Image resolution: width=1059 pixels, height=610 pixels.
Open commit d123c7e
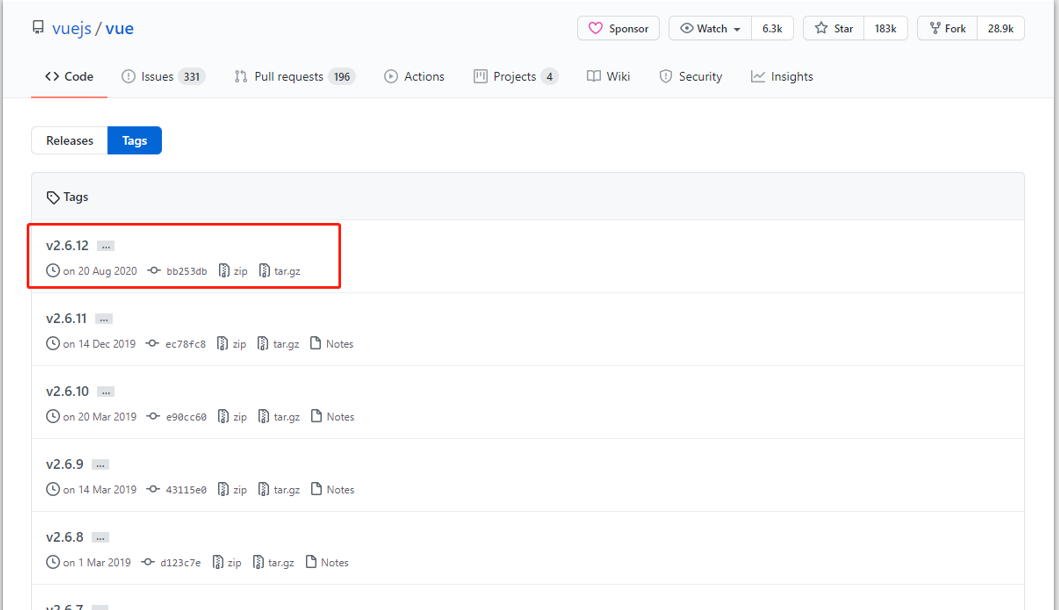(172, 563)
